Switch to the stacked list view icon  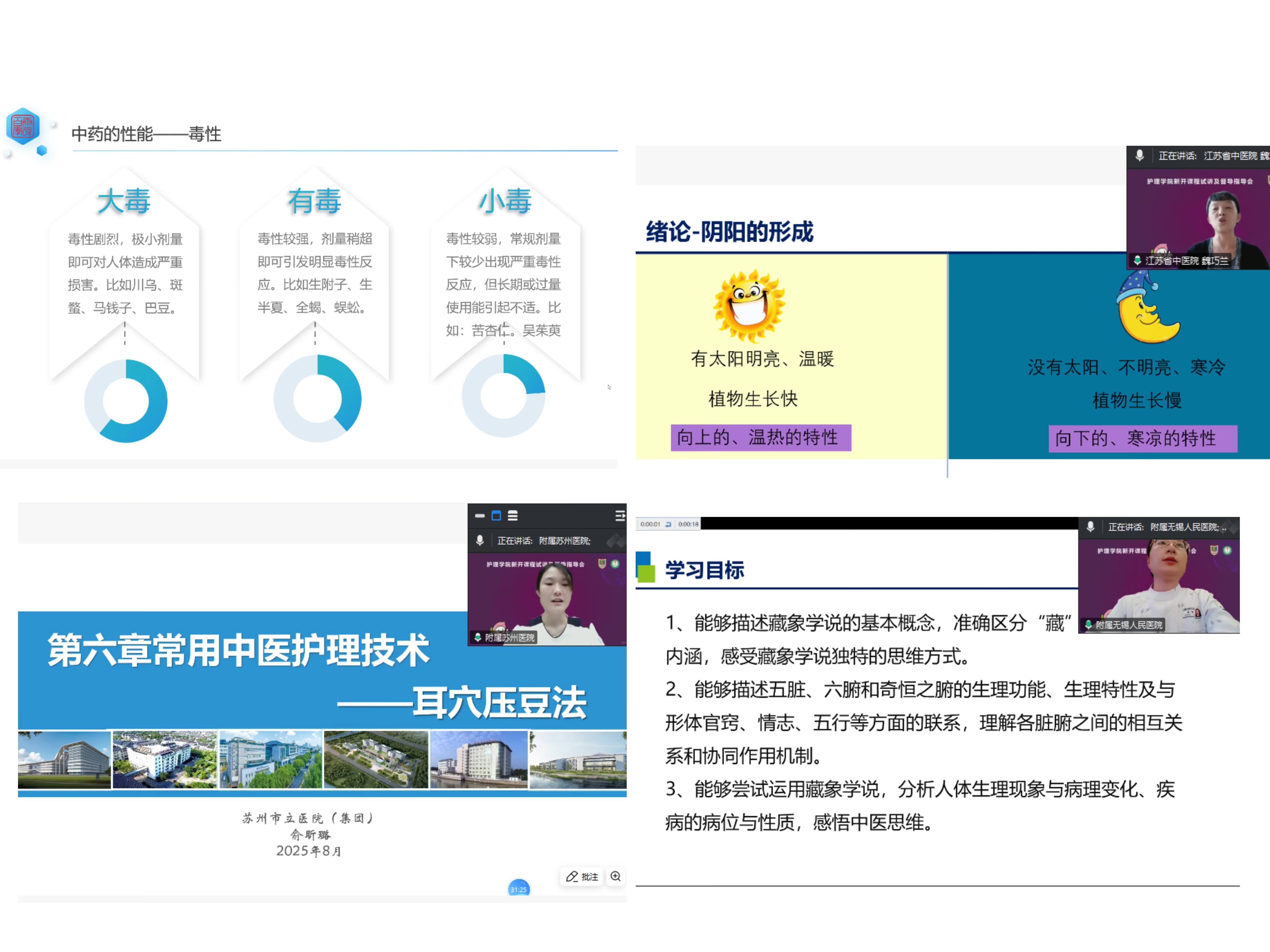(513, 515)
